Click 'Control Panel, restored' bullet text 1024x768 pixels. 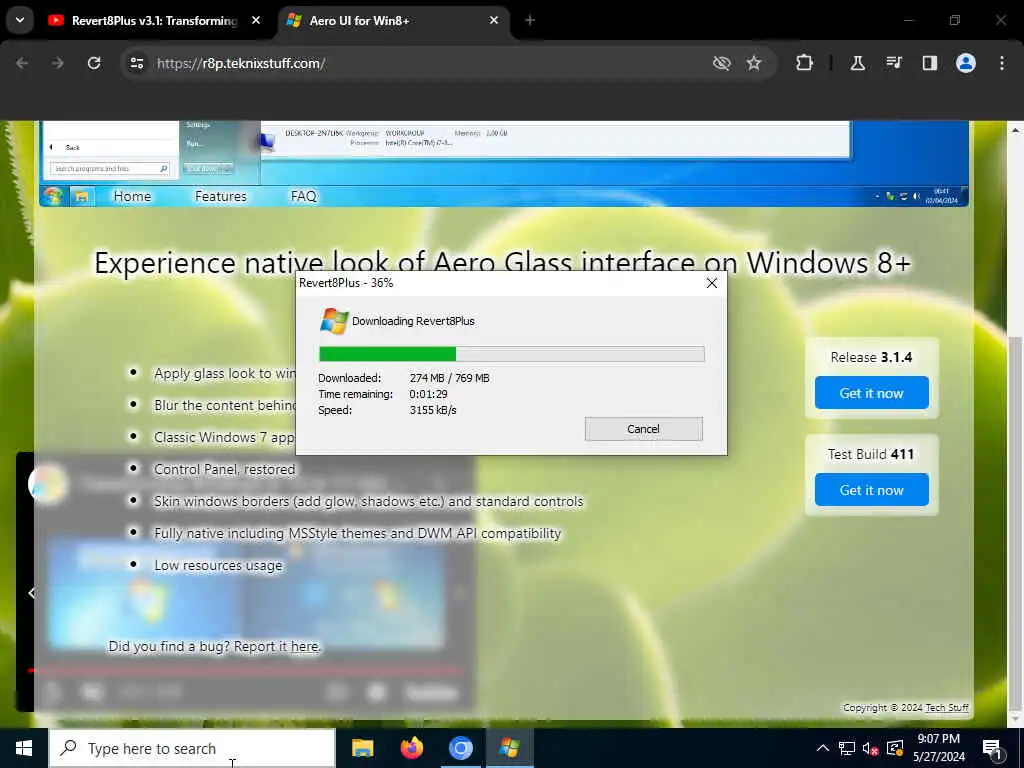coord(225,469)
